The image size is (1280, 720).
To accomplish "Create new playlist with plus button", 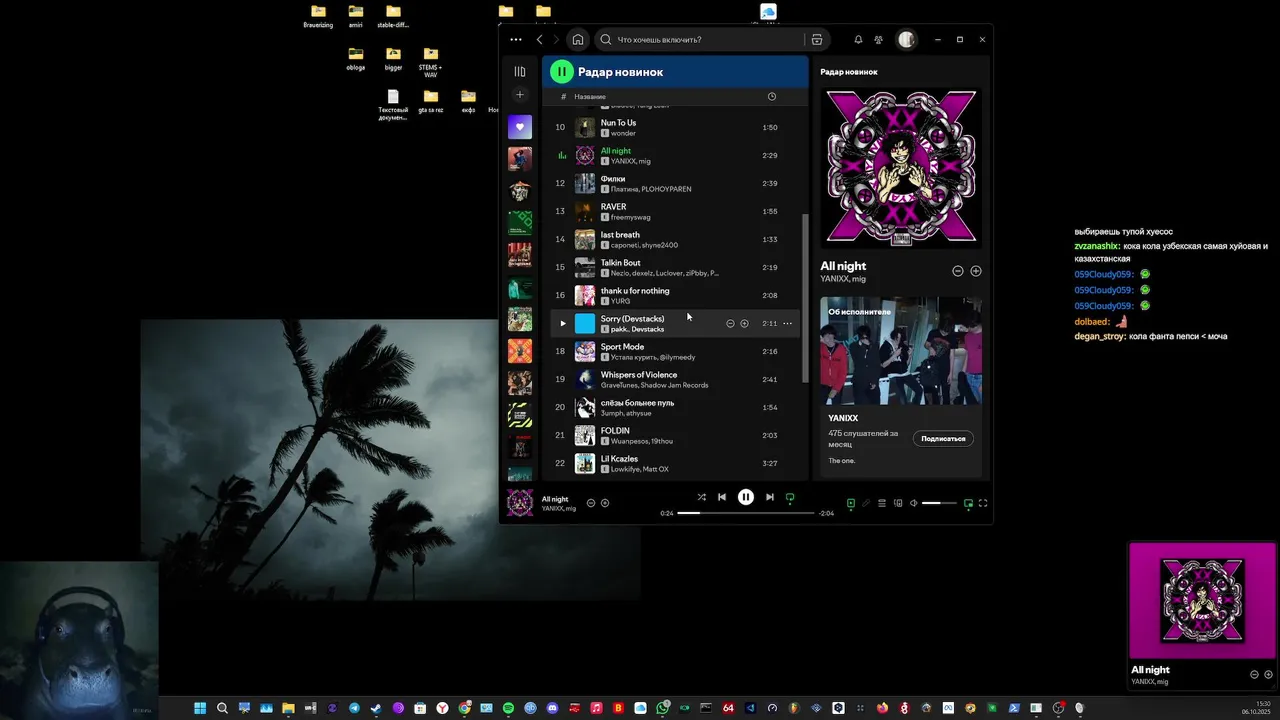I will pos(519,95).
